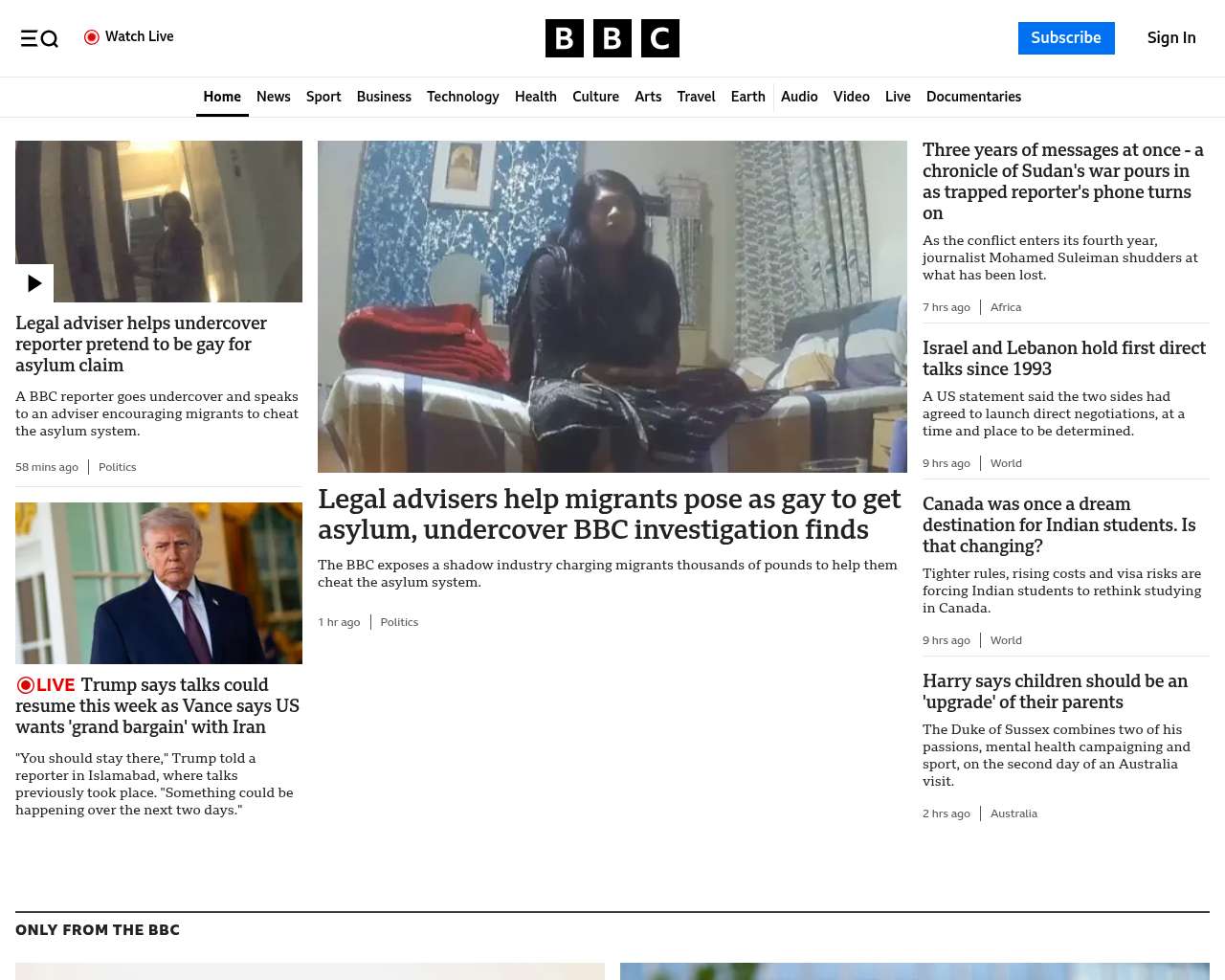Open the Live section

[898, 97]
